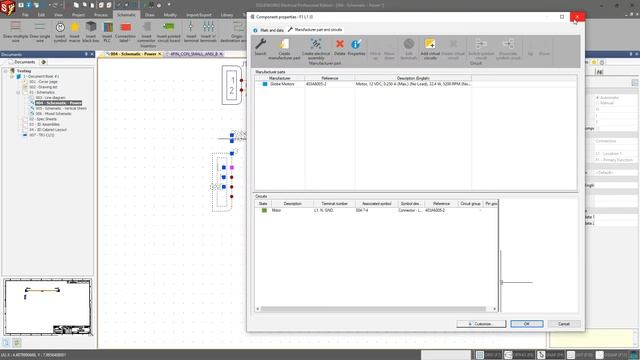Click the red Delete icon
The height and width of the screenshot is (360, 640).
coord(340,44)
